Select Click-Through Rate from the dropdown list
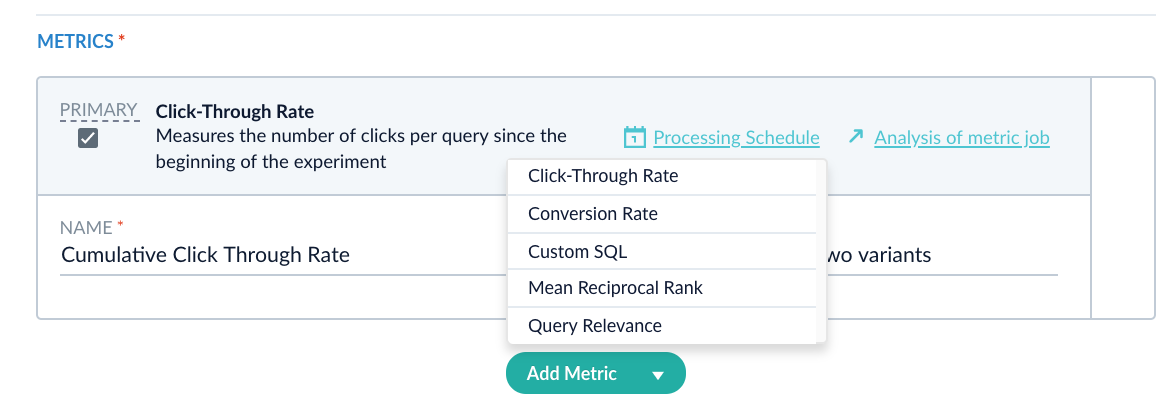The height and width of the screenshot is (416, 1176). point(603,176)
